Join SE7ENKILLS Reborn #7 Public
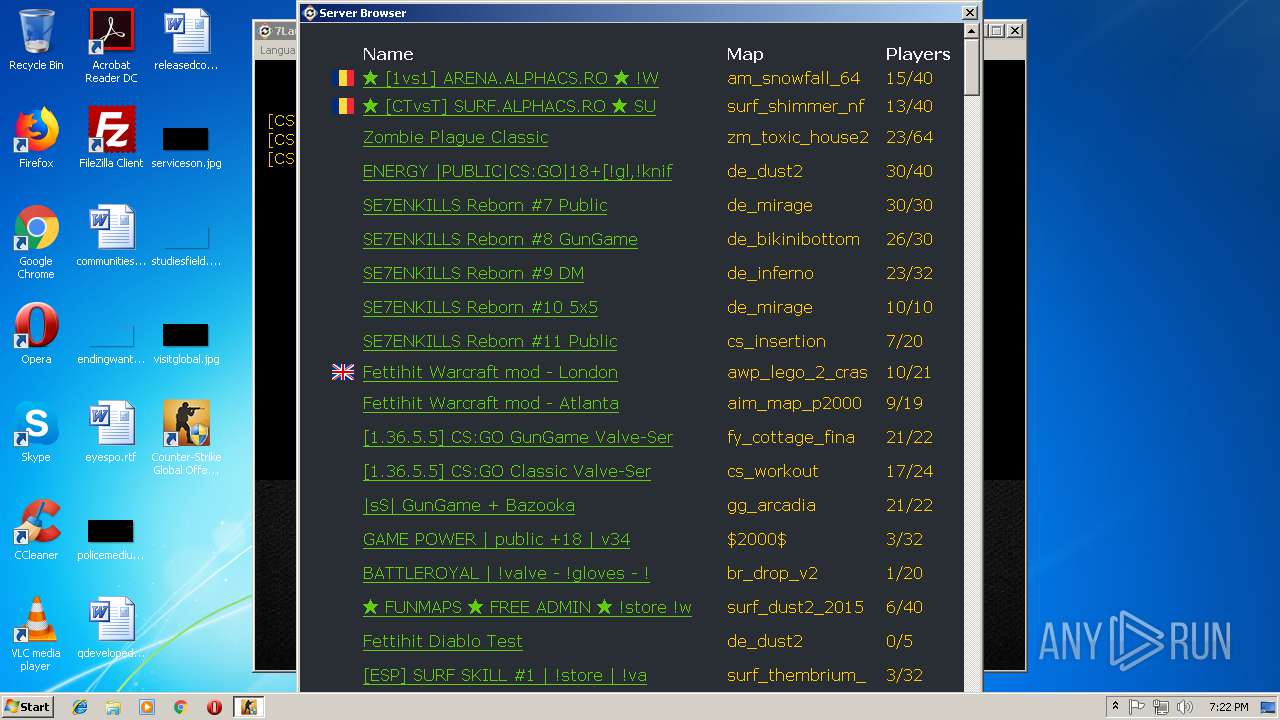This screenshot has width=1280, height=720. coord(485,205)
